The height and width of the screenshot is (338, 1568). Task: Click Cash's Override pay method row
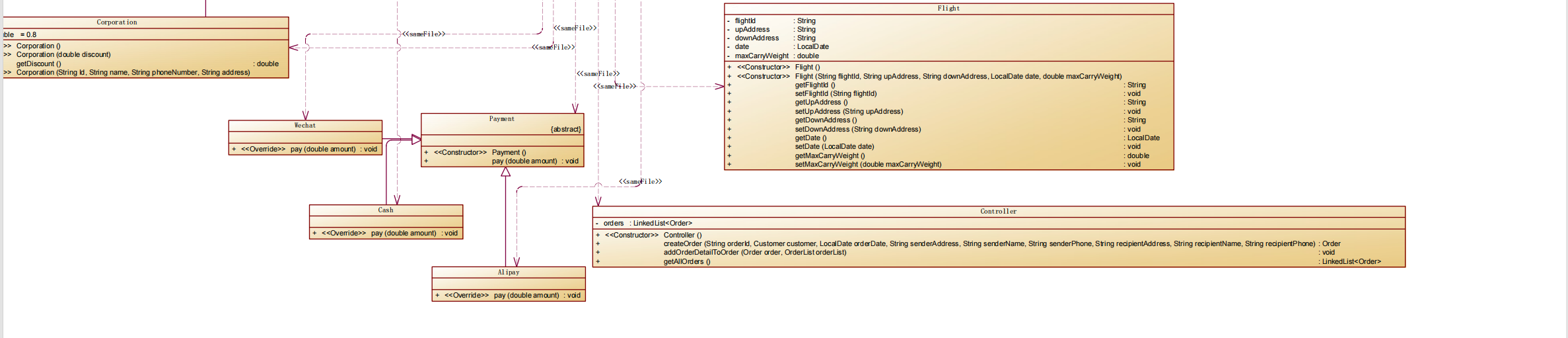click(386, 233)
